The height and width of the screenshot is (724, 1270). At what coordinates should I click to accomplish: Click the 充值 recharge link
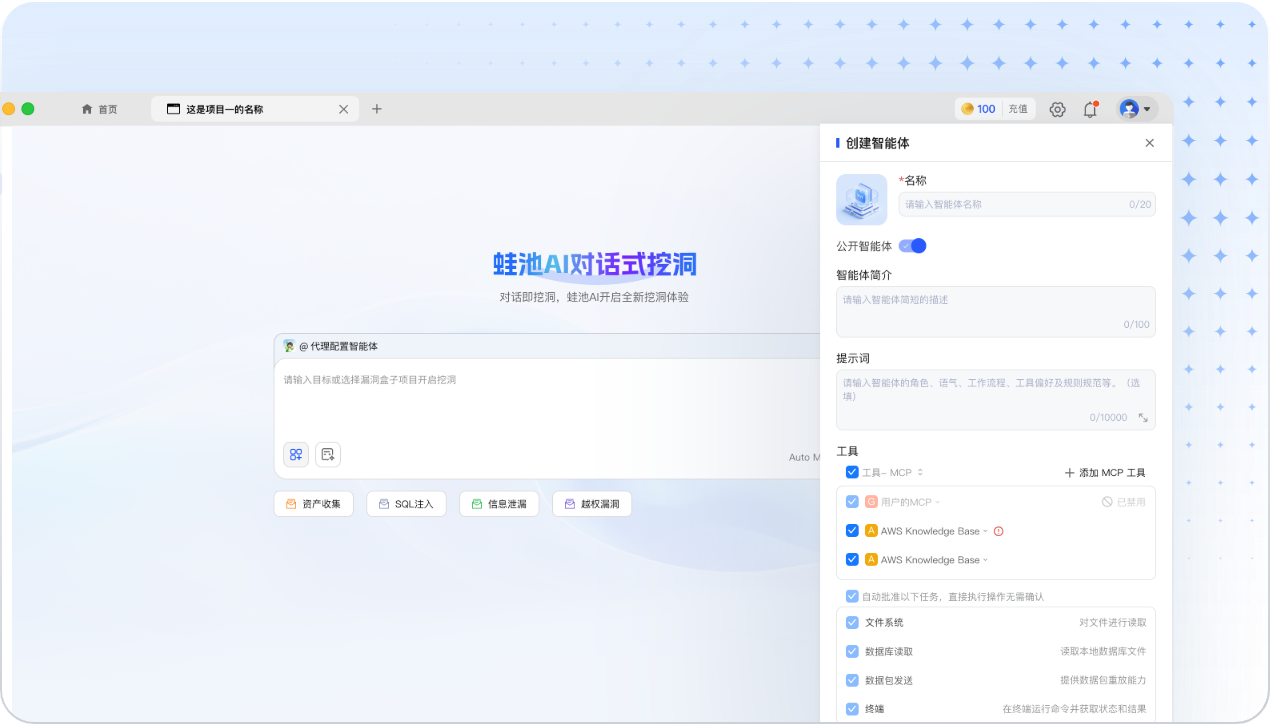pos(1018,109)
